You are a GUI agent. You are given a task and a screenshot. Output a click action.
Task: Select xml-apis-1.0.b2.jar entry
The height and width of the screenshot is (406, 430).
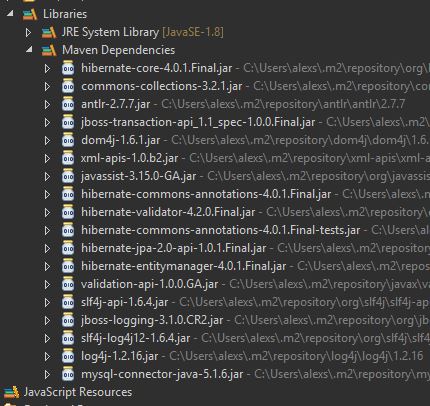(x=130, y=158)
